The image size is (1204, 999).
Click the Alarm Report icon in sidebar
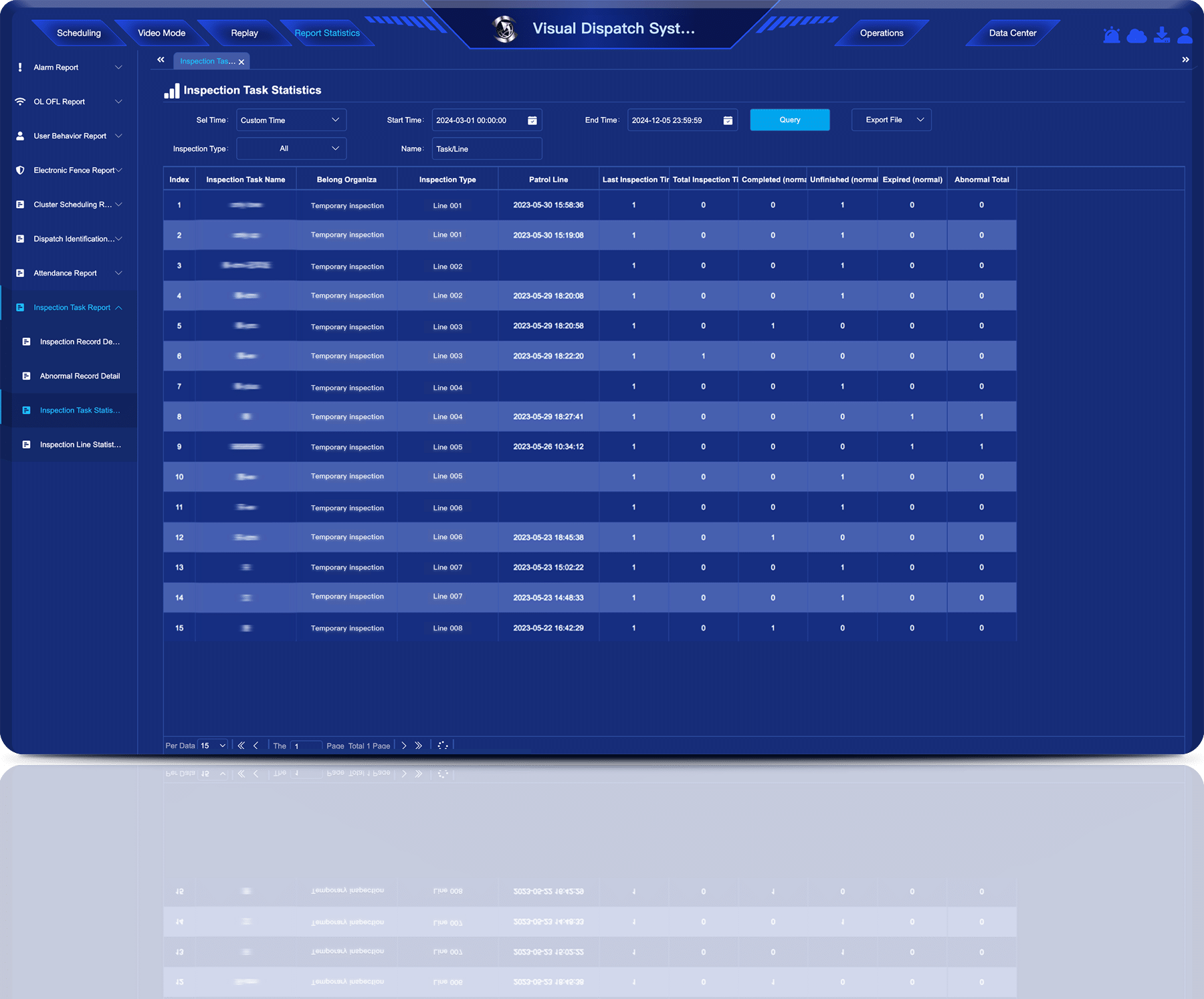click(21, 67)
